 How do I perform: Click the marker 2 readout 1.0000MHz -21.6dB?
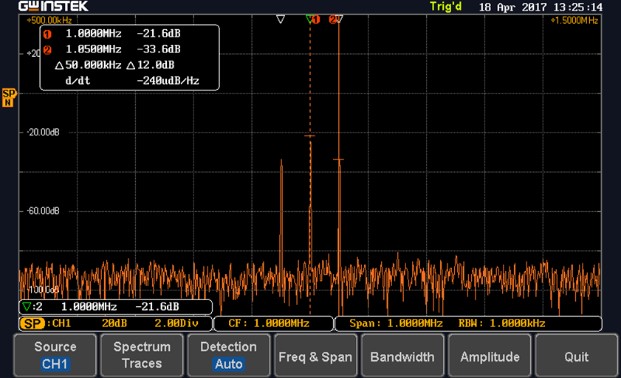point(120,307)
